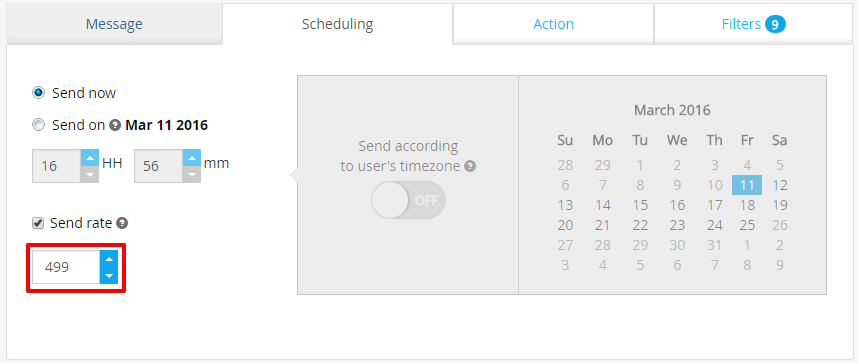Click help icon near user's timezone label

[469, 166]
